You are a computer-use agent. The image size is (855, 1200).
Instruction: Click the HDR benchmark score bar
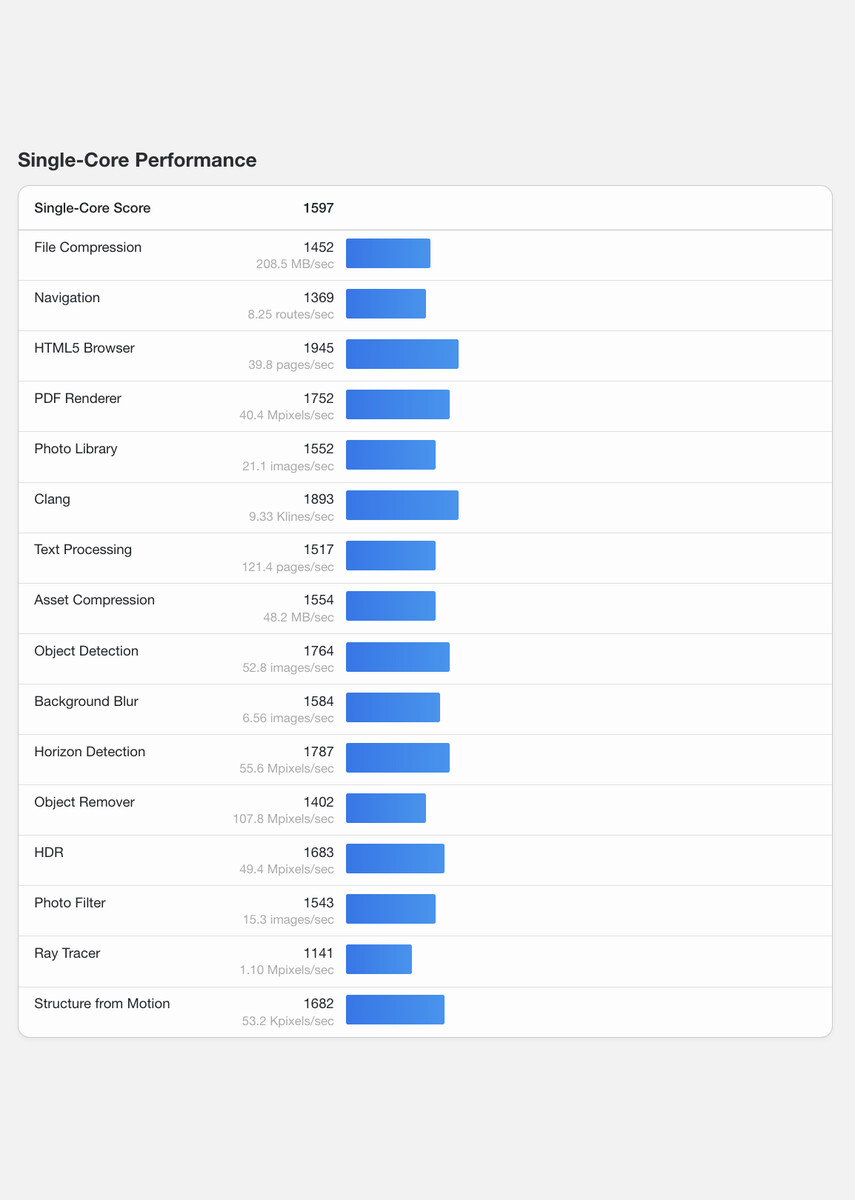(395, 858)
